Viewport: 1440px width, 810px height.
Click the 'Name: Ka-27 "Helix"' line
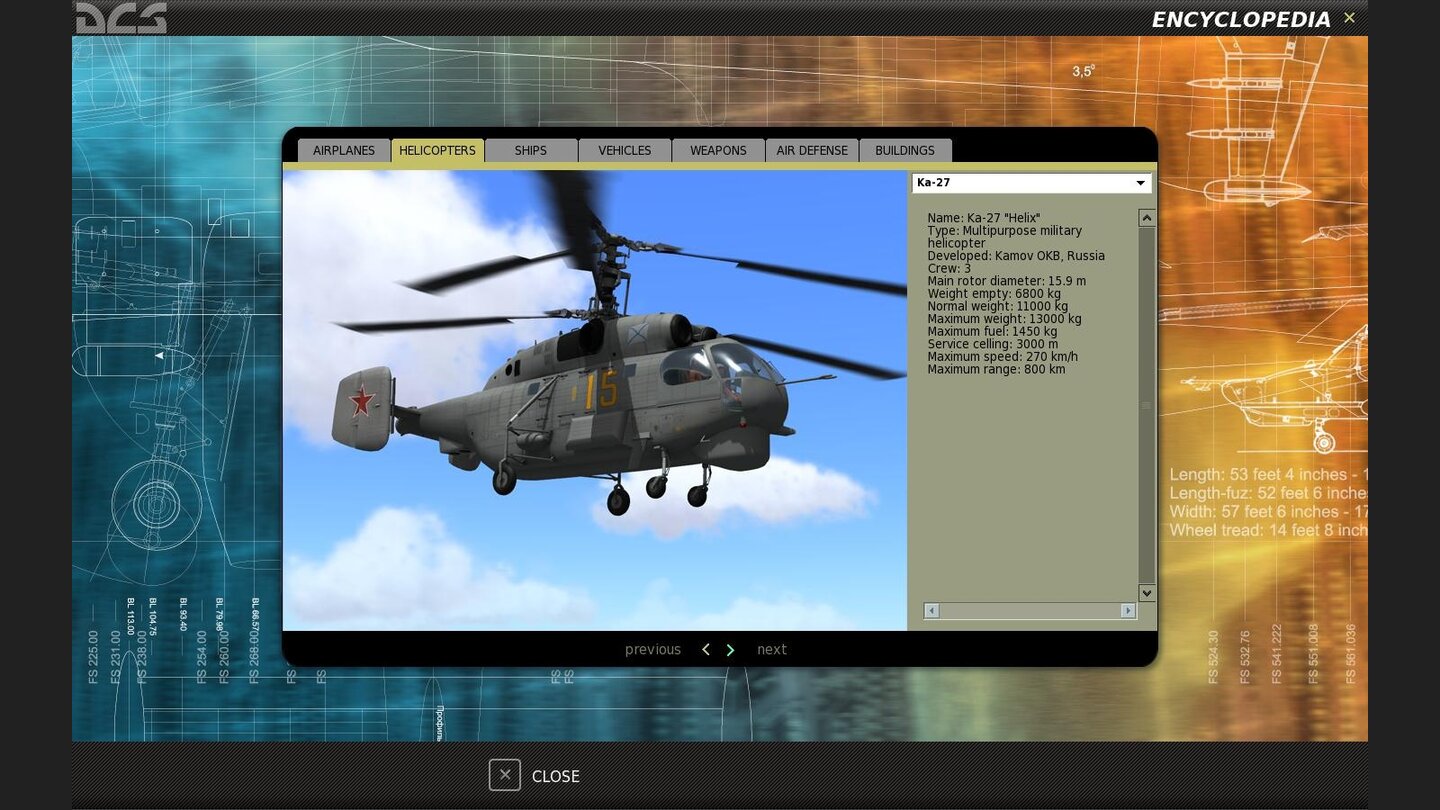coord(984,218)
